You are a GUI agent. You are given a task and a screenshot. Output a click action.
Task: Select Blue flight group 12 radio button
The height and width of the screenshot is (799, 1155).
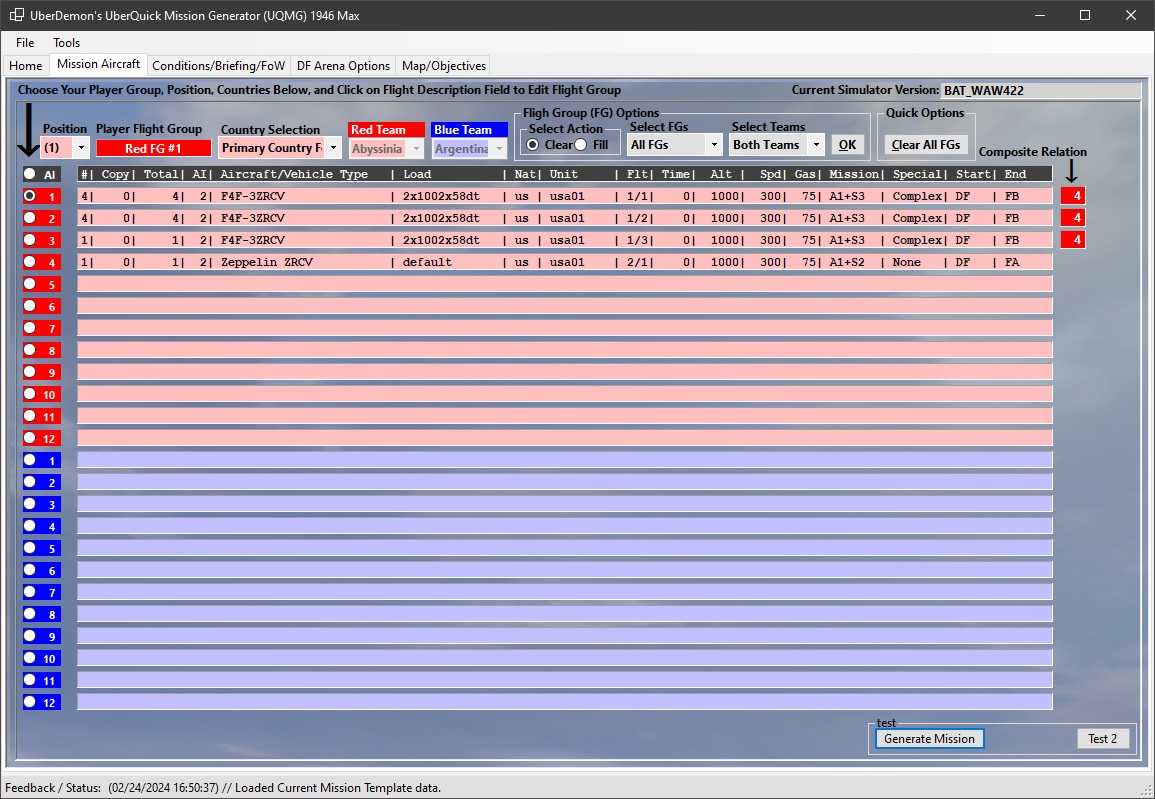point(29,702)
